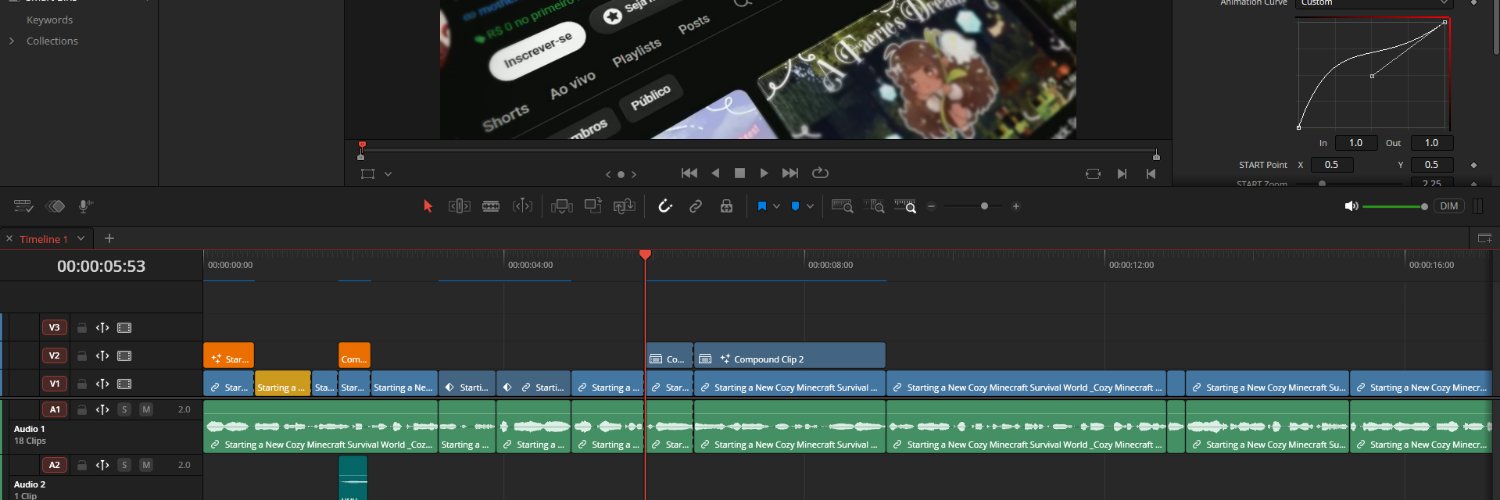
Task: Click the Insert Clip toolbar icon
Action: (562, 206)
